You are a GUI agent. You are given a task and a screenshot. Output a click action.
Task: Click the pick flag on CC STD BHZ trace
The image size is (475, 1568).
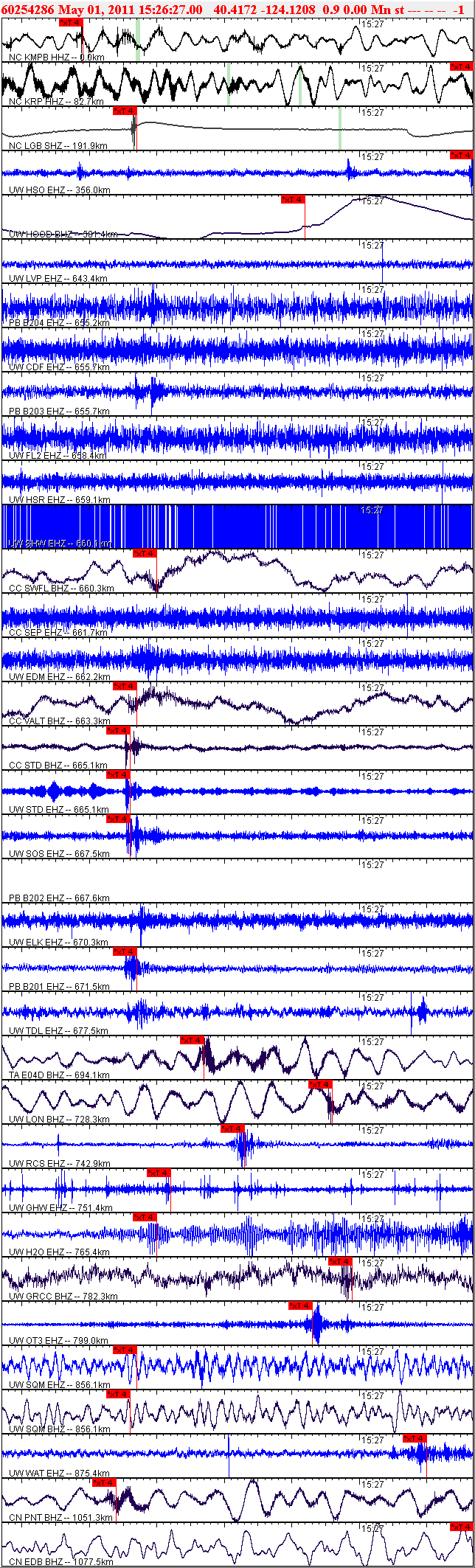click(118, 730)
